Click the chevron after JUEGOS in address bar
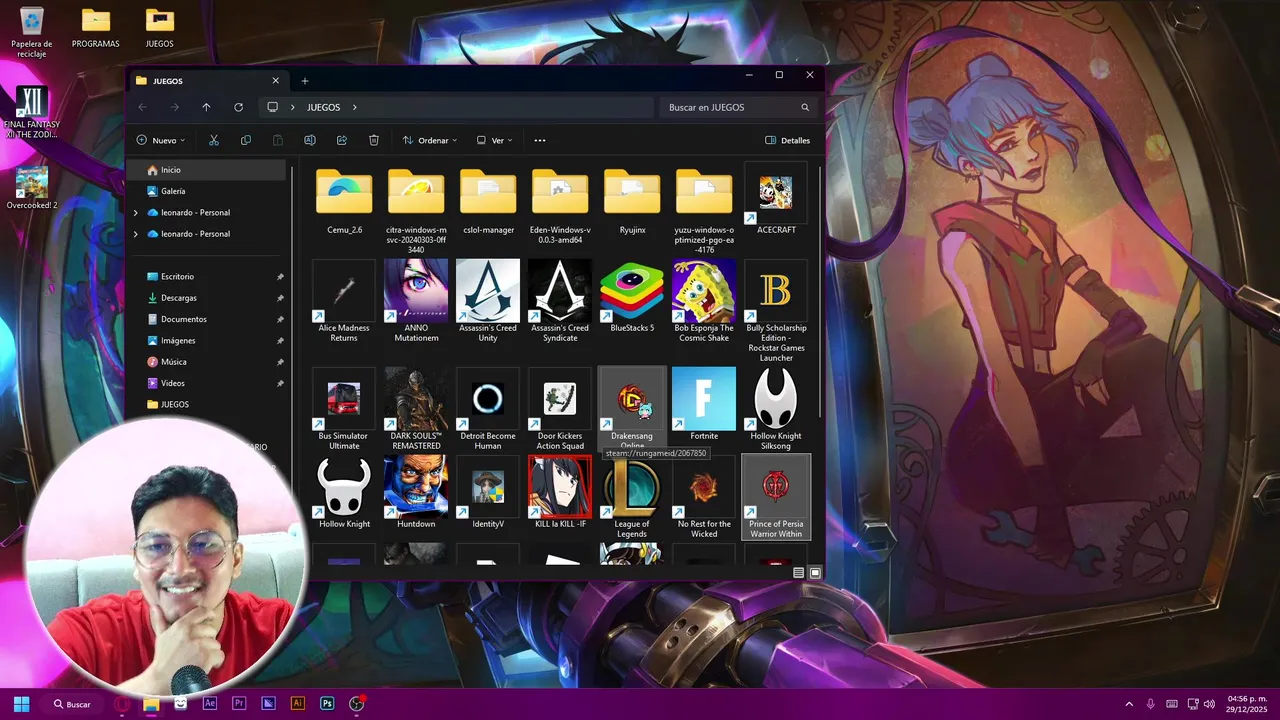This screenshot has width=1280, height=720. coord(354,107)
